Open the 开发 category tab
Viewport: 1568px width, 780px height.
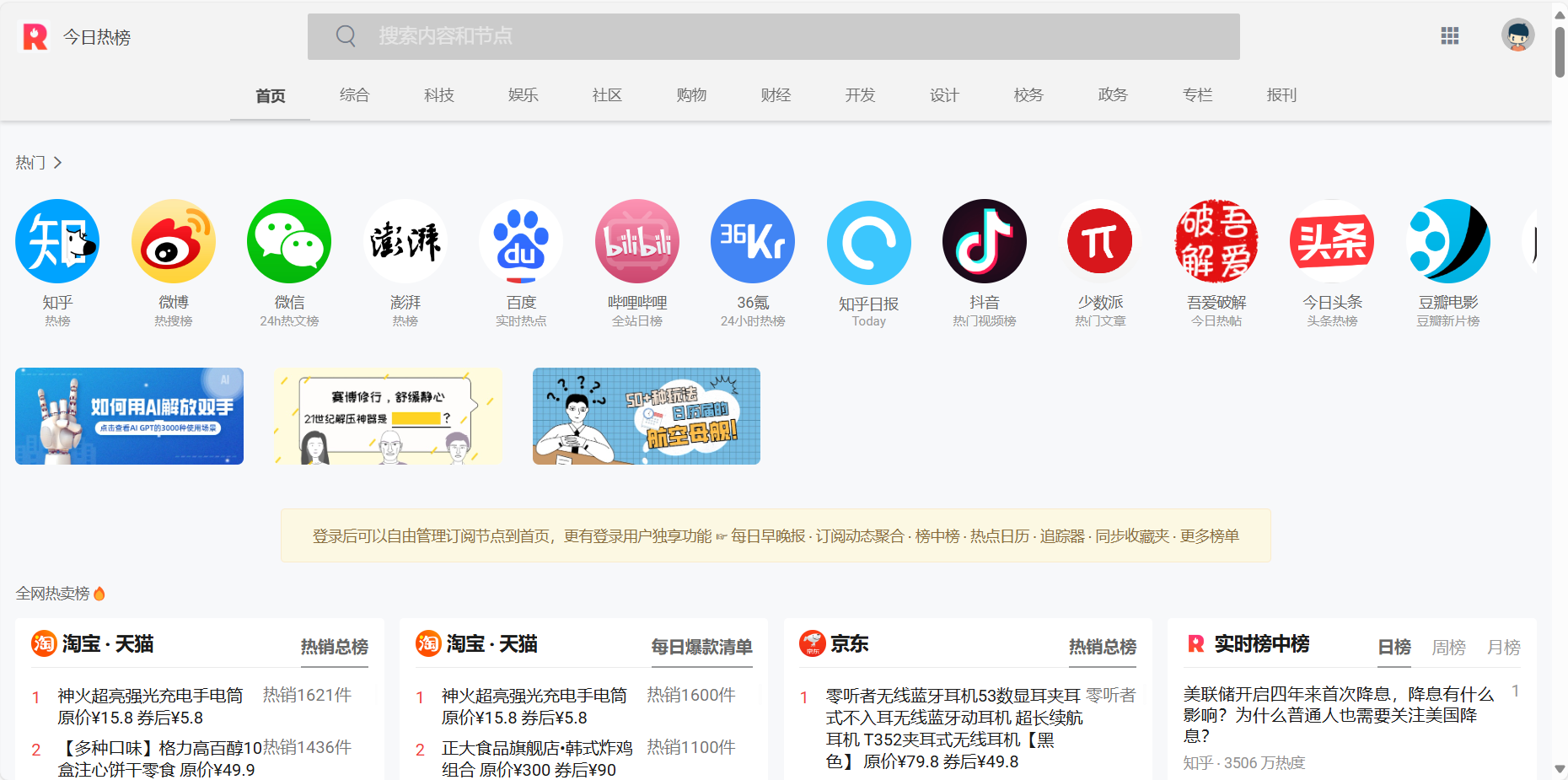861,95
